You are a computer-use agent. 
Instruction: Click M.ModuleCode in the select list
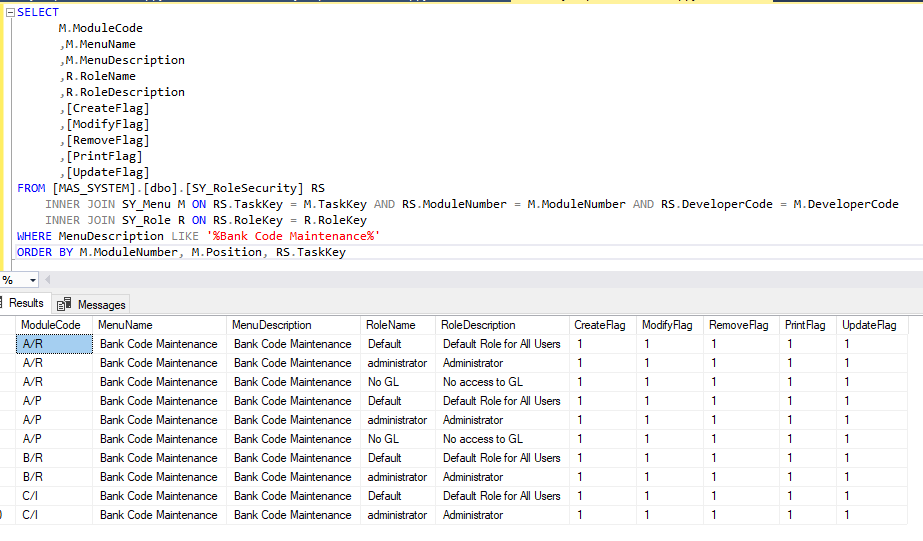click(x=100, y=28)
